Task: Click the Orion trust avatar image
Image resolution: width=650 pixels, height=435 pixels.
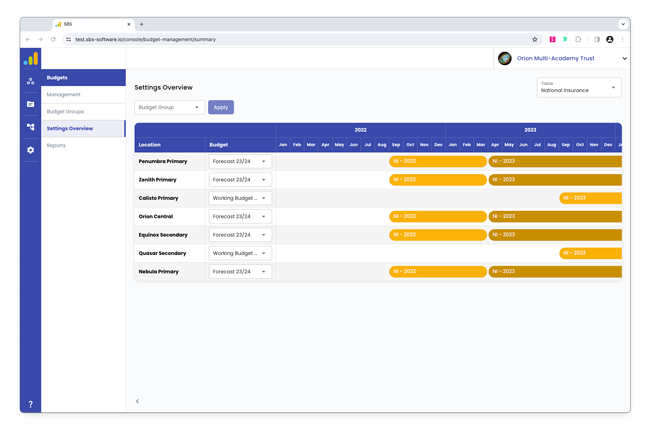Action: (x=505, y=59)
